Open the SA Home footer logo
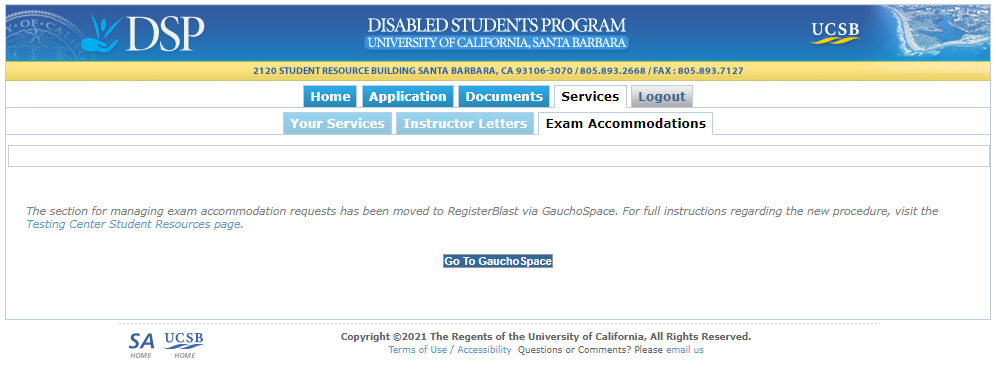Screen dimensions: 996x389 [x=141, y=345]
